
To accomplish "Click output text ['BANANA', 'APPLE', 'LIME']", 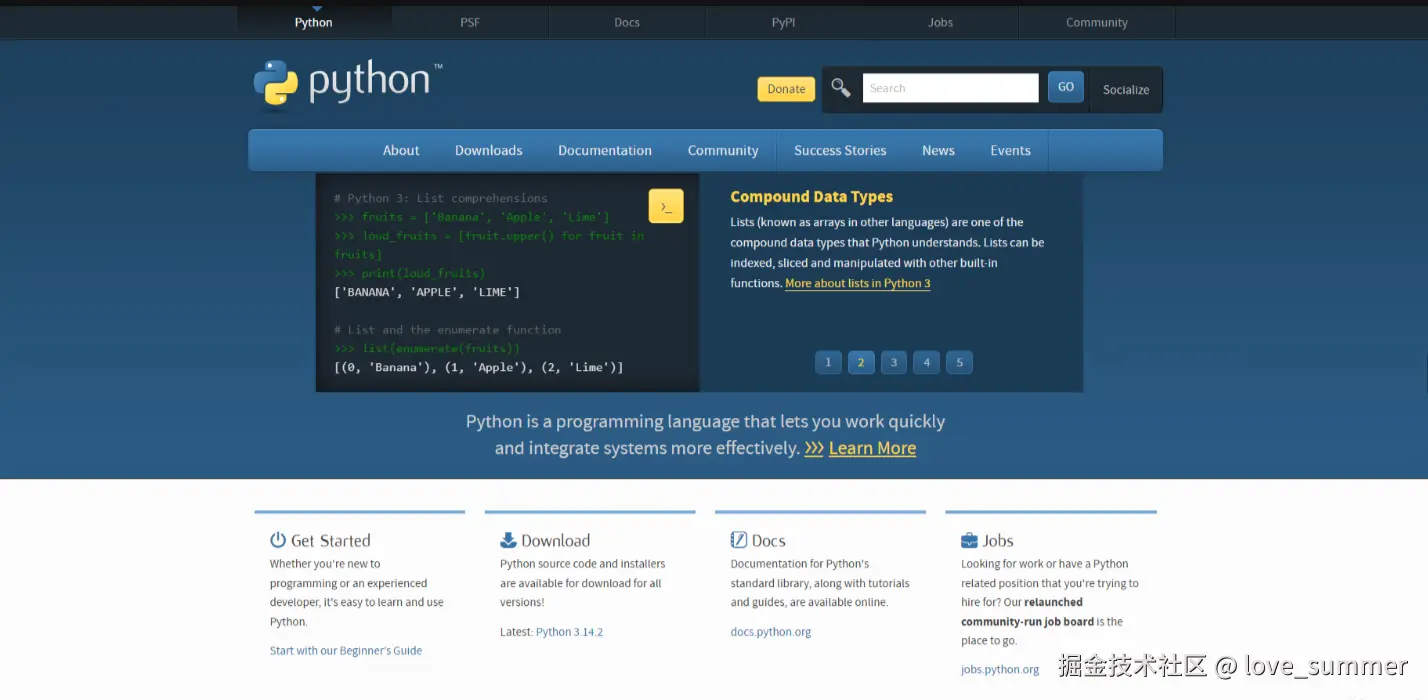I will point(427,292).
